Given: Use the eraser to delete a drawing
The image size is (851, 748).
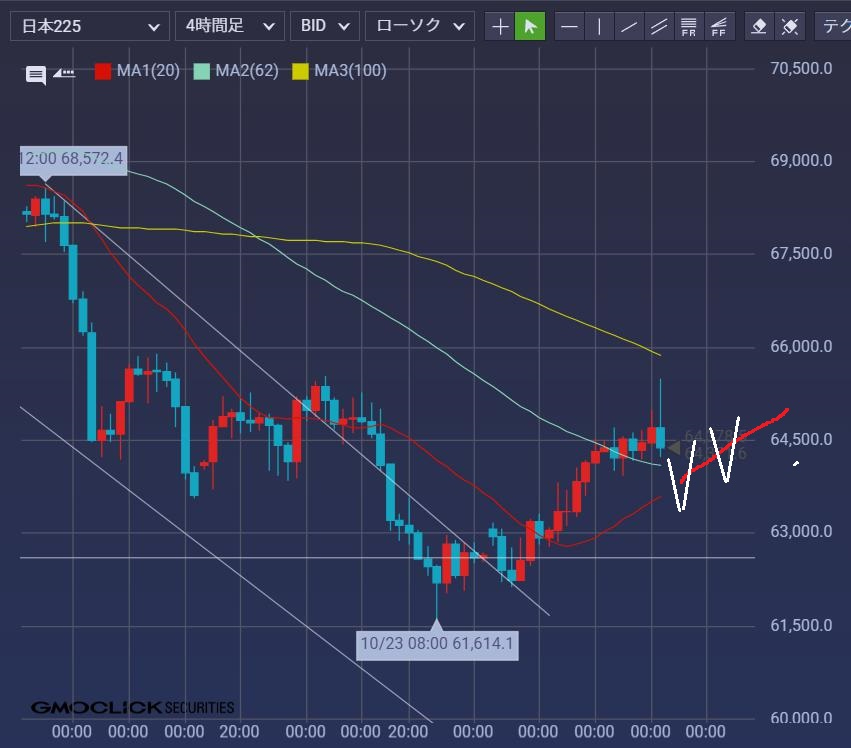Looking at the screenshot, I should pyautogui.click(x=759, y=26).
